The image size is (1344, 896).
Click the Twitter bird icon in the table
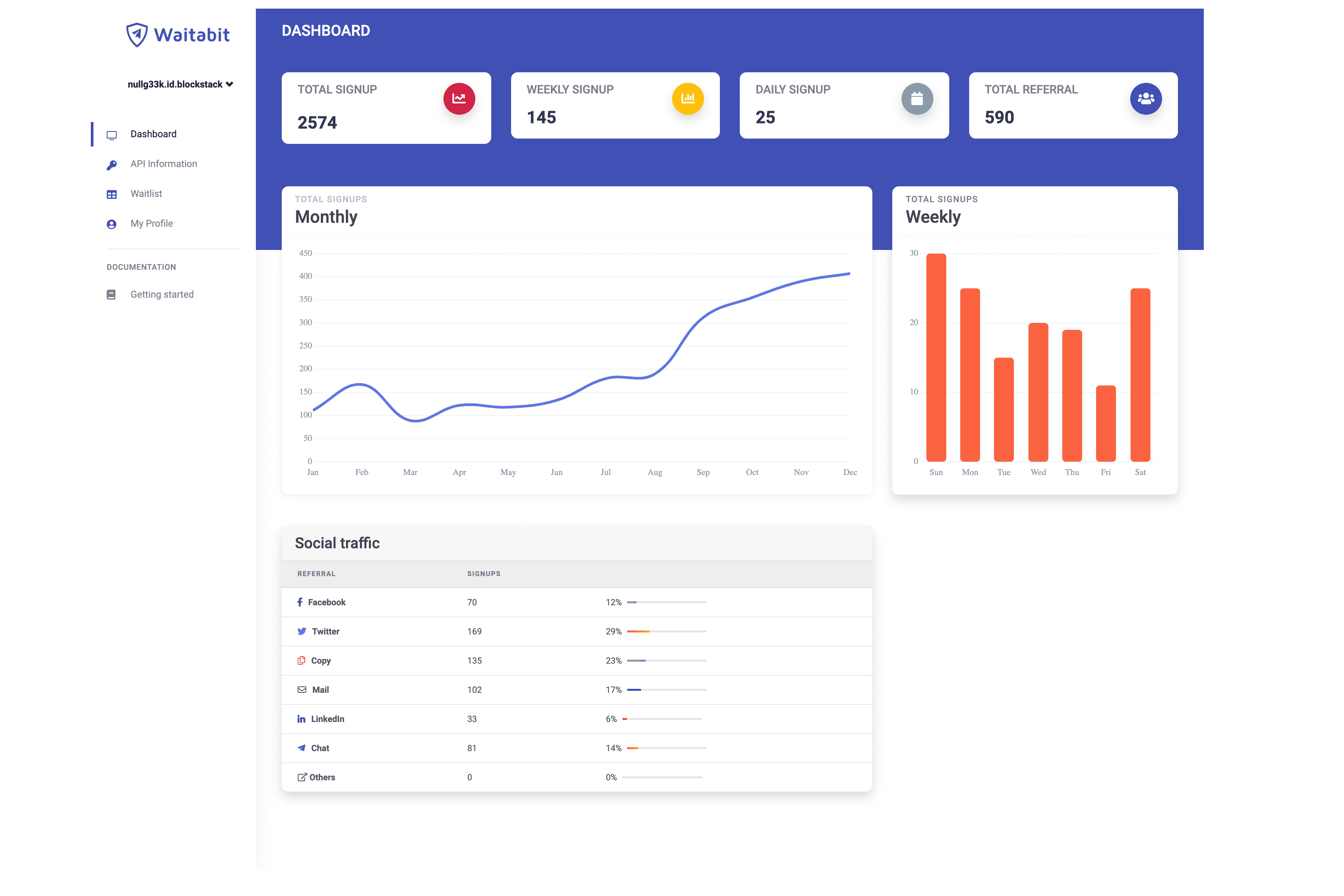(302, 631)
